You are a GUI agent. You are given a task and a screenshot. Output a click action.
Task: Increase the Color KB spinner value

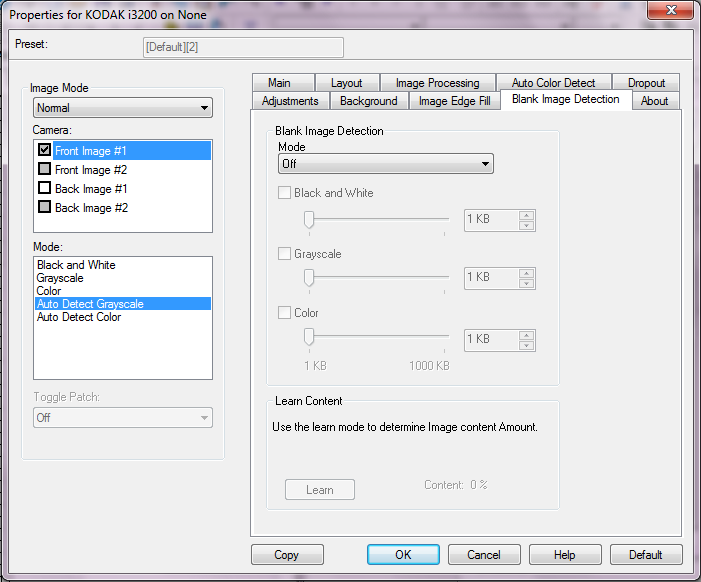[x=527, y=335]
